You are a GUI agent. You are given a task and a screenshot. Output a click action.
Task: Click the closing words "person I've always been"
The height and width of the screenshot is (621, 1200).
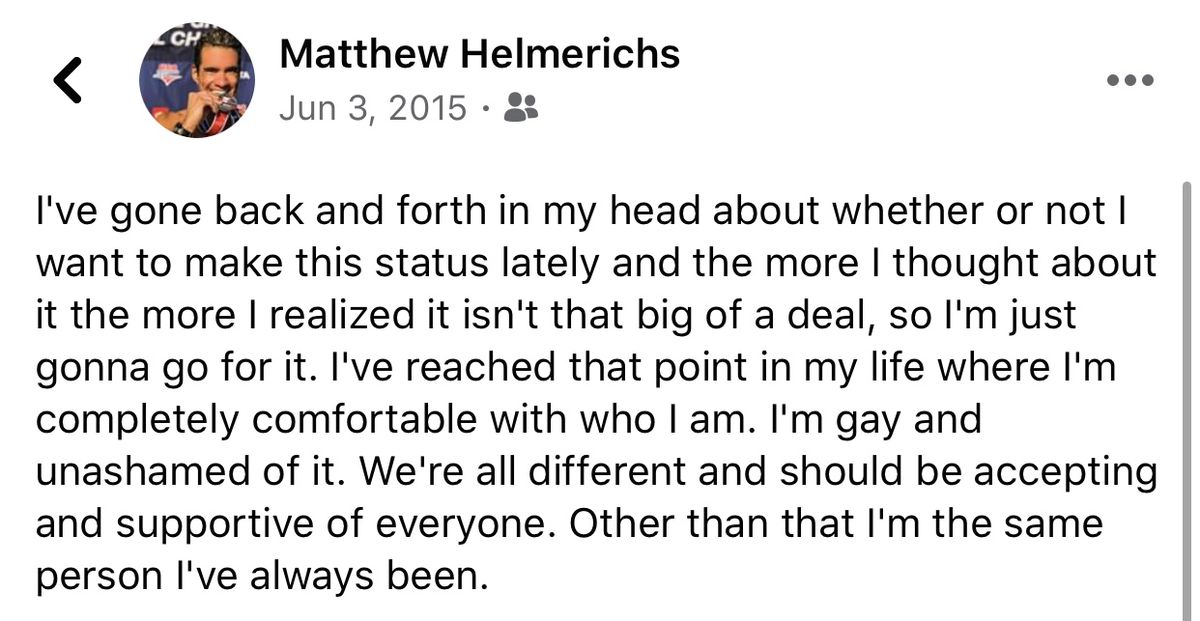(x=262, y=577)
